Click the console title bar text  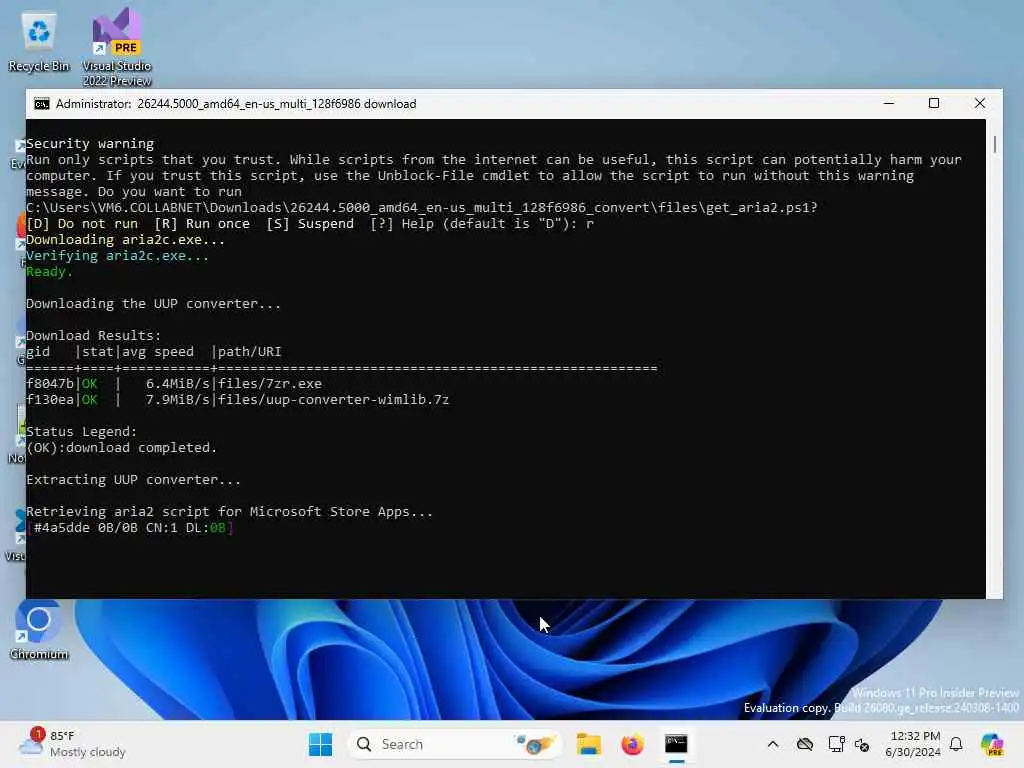[236, 104]
